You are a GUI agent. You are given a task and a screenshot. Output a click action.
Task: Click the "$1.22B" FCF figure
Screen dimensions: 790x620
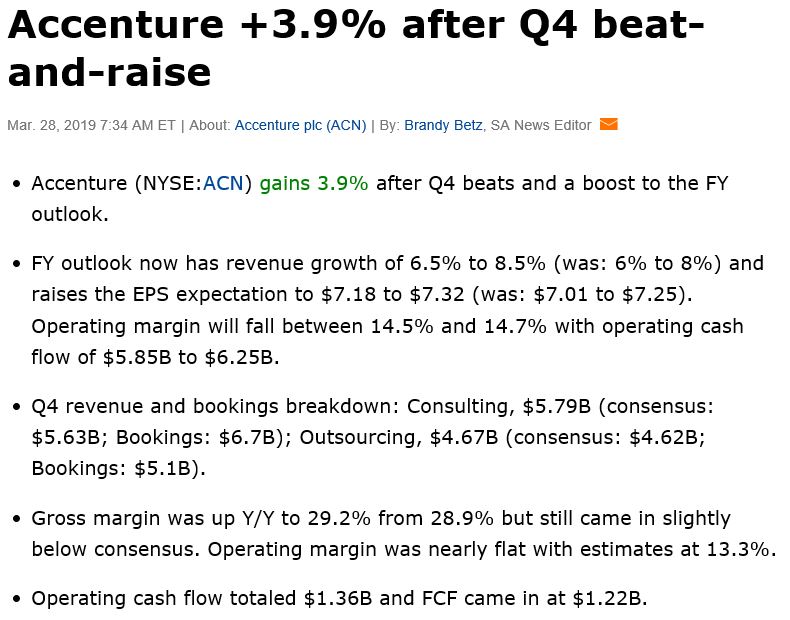(610, 598)
